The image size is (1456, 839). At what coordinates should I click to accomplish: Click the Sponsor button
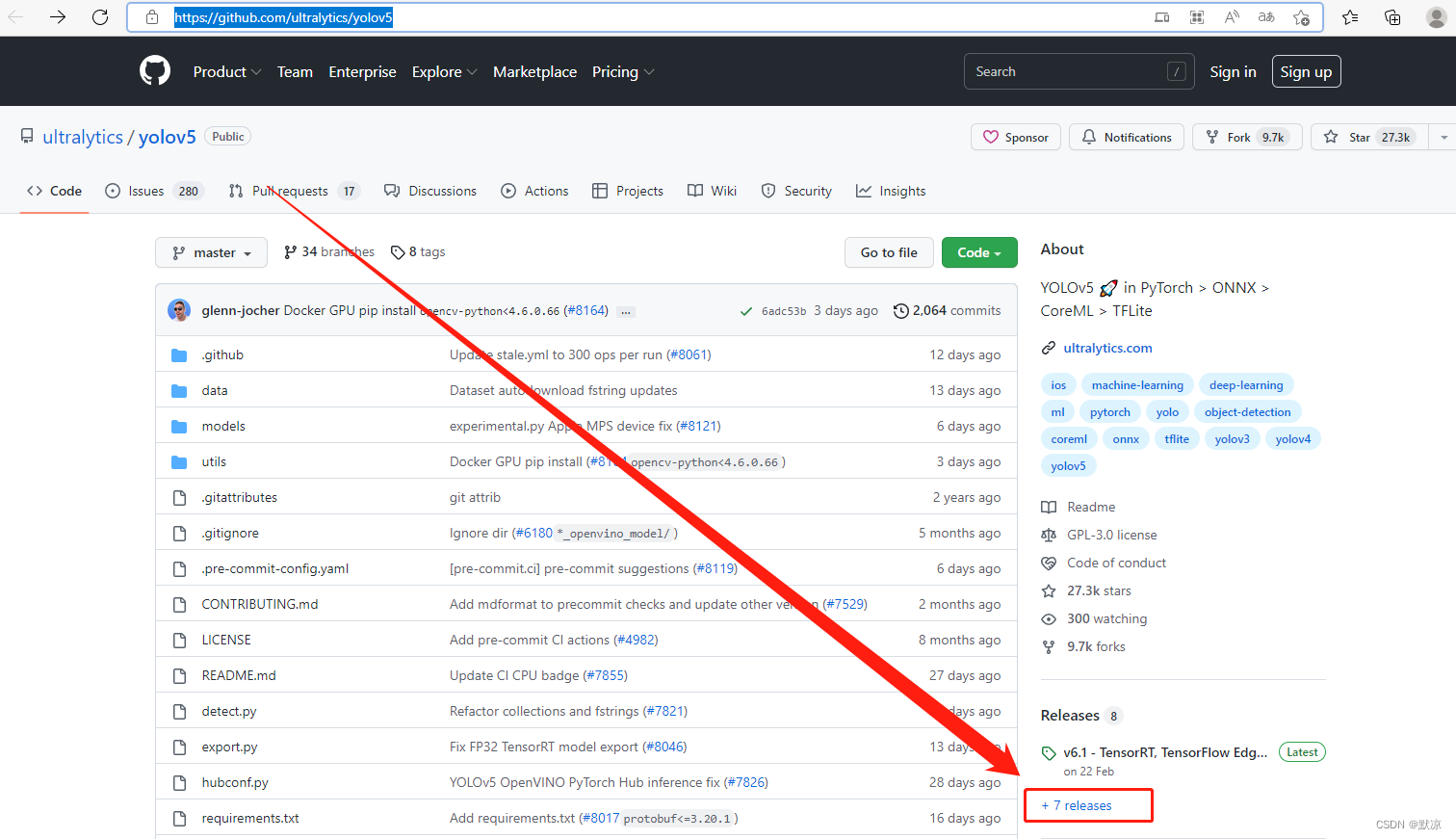[1016, 137]
